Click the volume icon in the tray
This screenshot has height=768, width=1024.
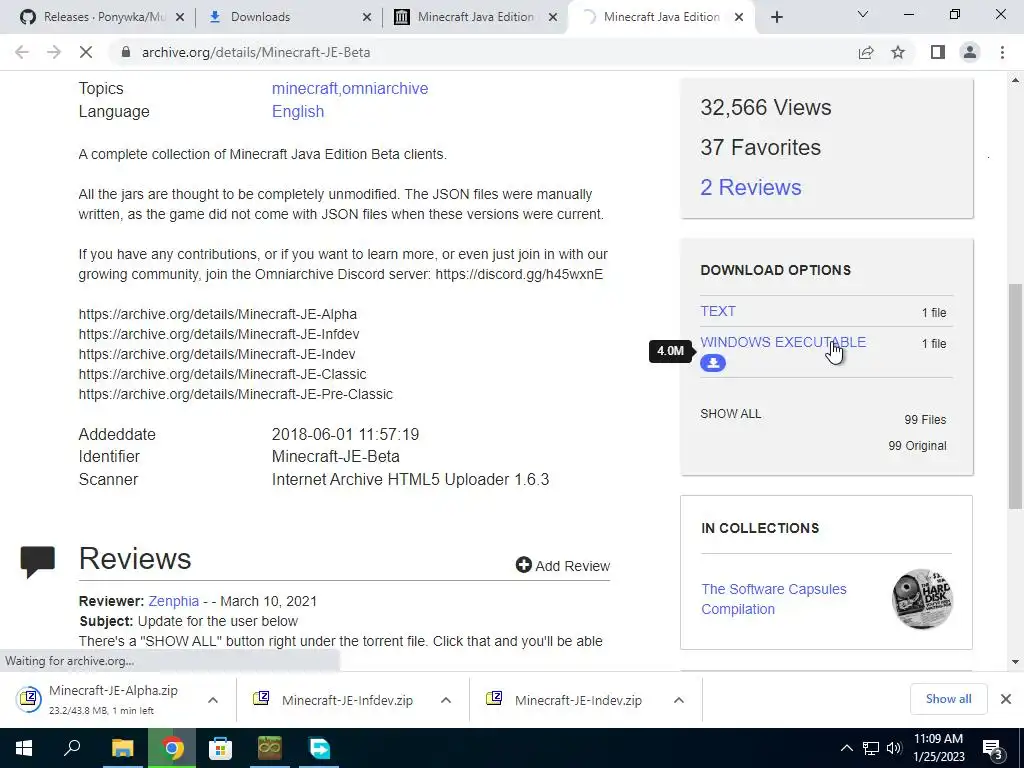click(x=894, y=748)
